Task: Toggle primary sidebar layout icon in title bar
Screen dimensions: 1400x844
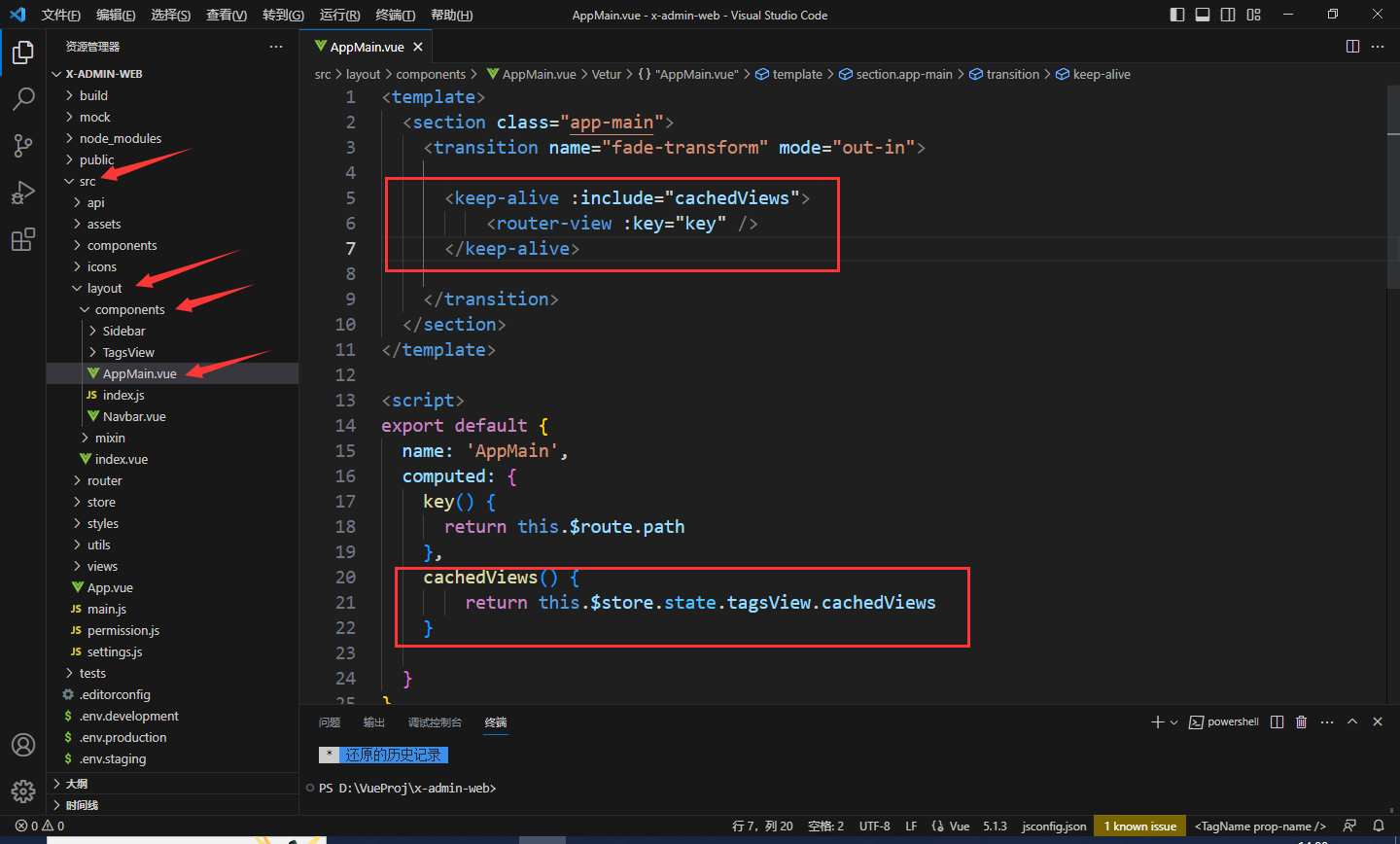Action: pyautogui.click(x=1177, y=15)
